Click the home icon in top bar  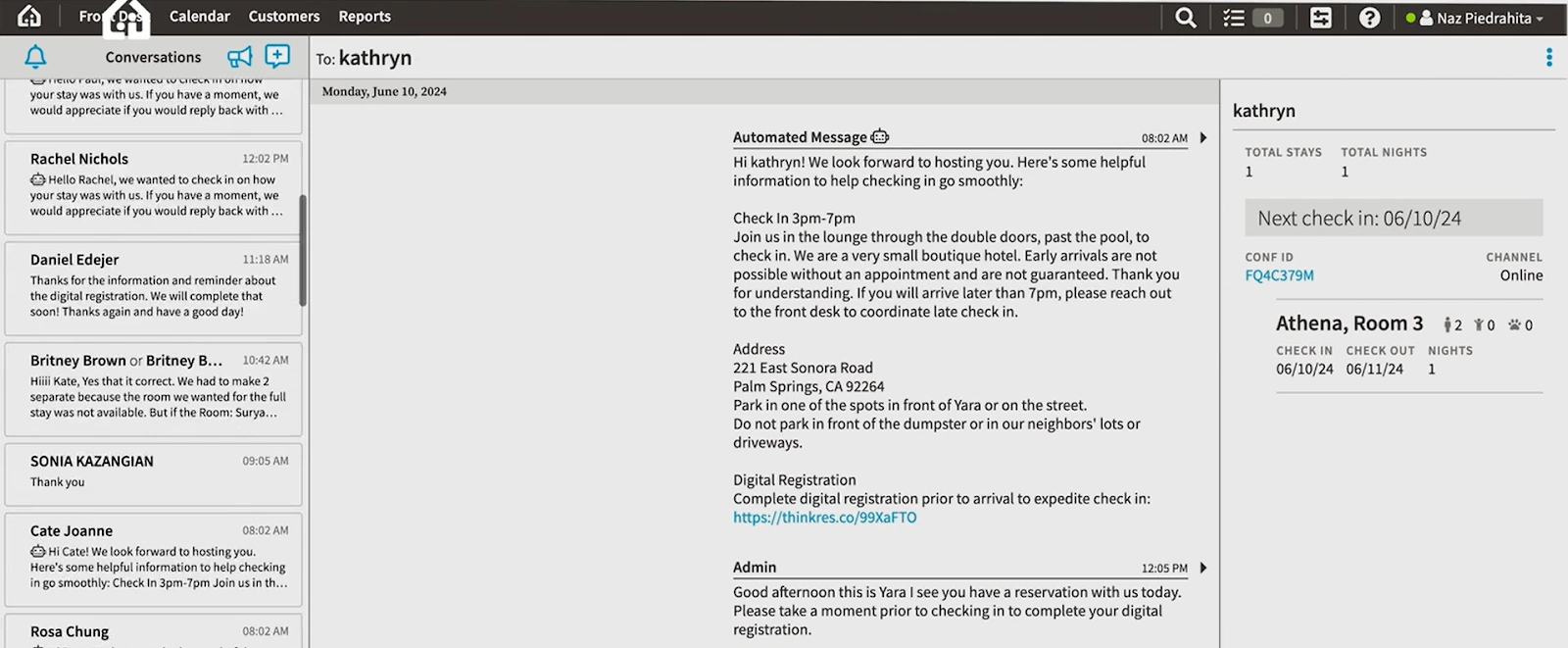point(29,17)
